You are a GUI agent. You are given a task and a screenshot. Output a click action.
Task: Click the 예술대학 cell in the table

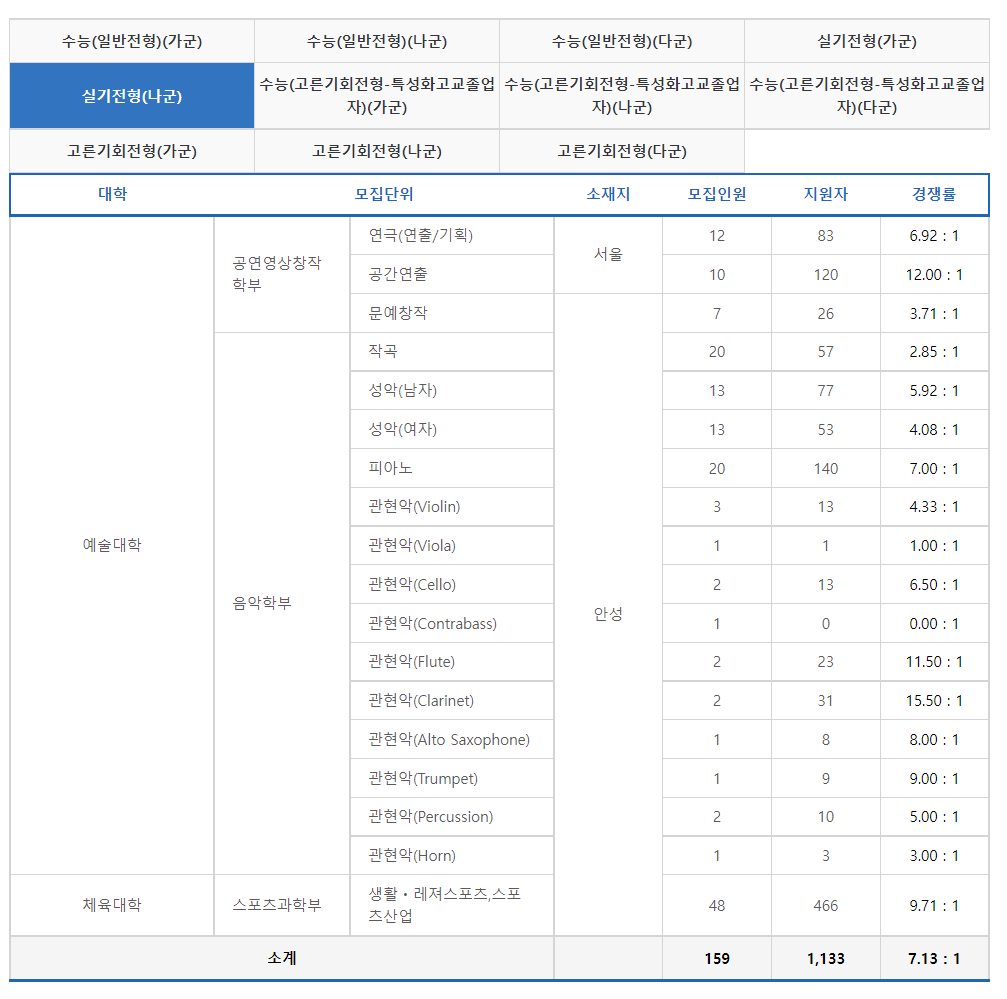pyautogui.click(x=111, y=545)
